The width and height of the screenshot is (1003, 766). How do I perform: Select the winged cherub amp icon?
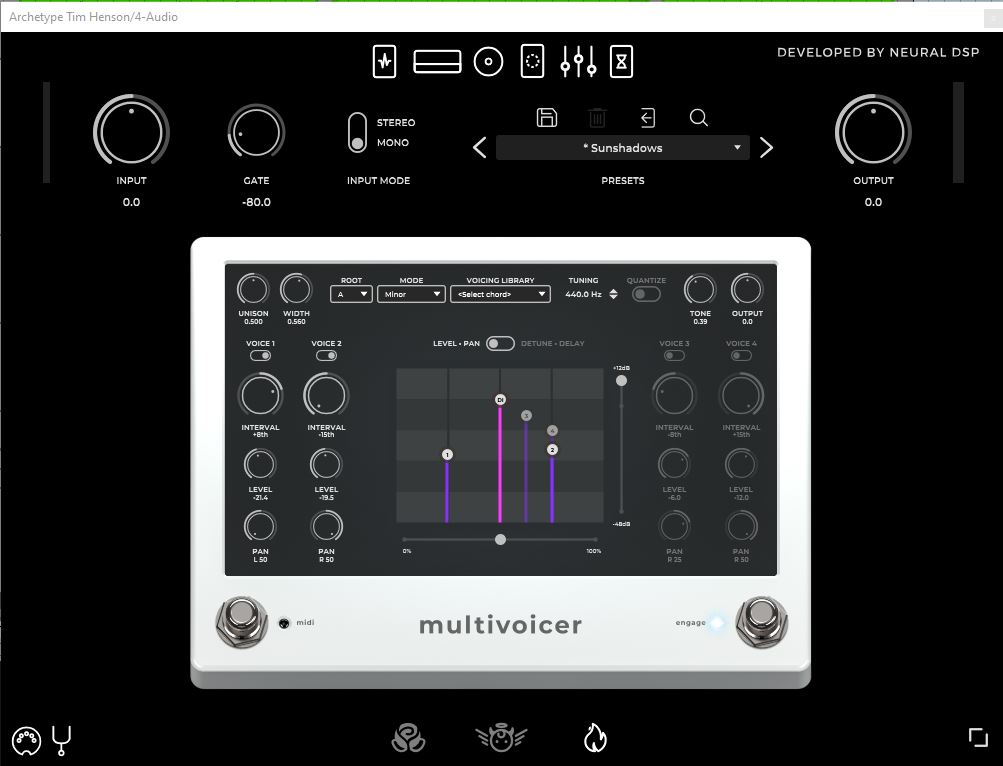click(501, 738)
